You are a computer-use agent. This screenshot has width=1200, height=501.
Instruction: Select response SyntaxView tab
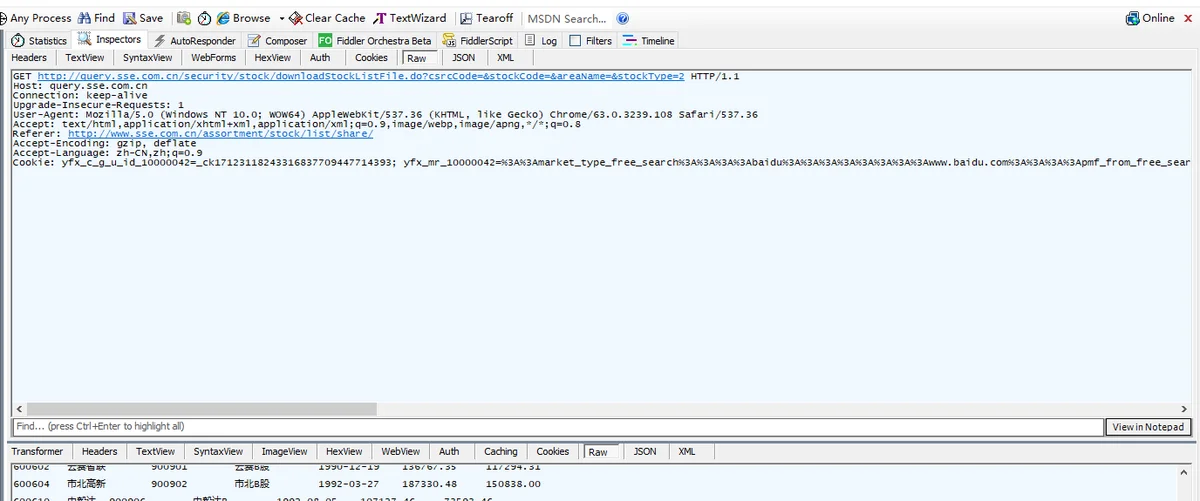[x=218, y=452]
